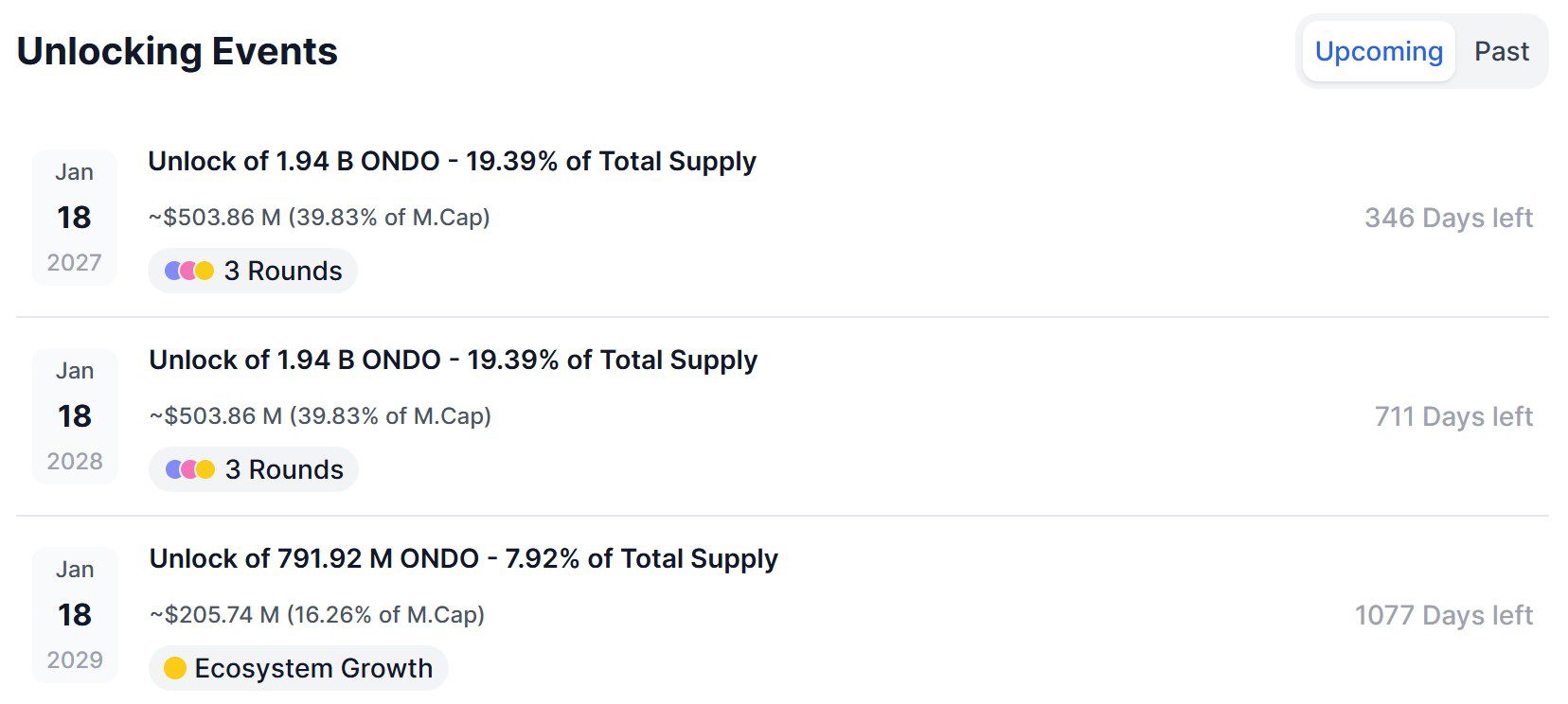Image resolution: width=1568 pixels, height=704 pixels.
Task: Click the three-colored rounds icon for 2028 unlock
Action: [x=190, y=469]
